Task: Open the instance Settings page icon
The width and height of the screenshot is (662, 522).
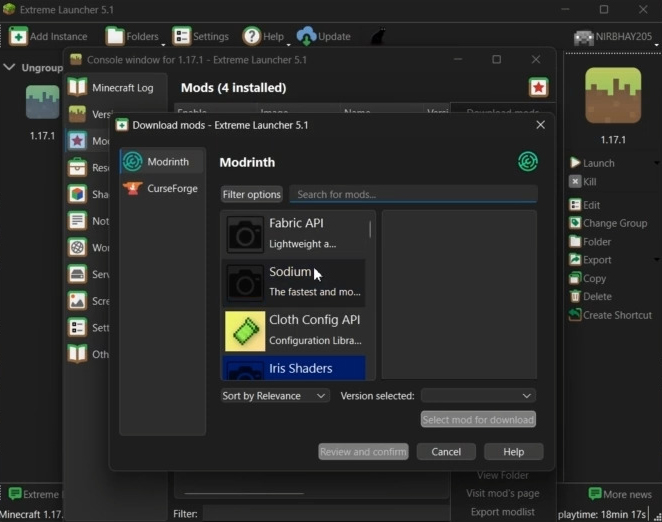Action: [x=77, y=327]
